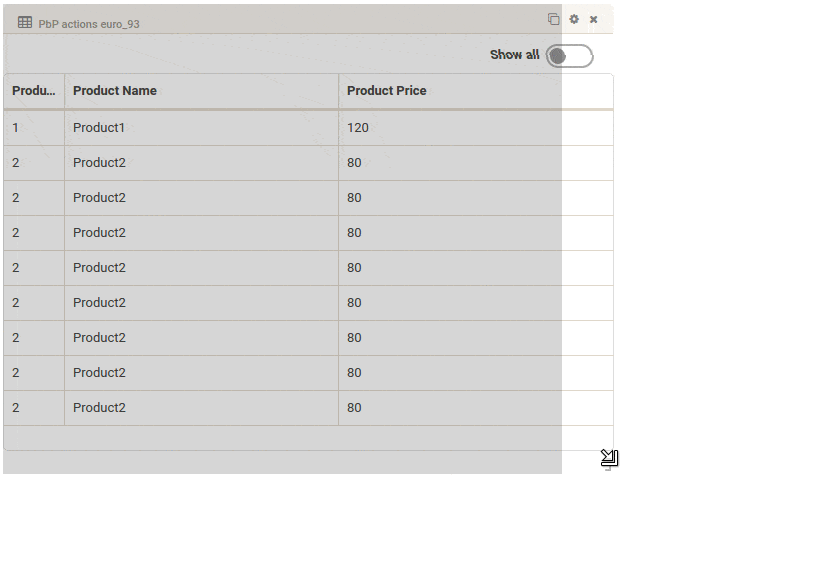
Task: Select the 120 price cell
Action: click(358, 128)
